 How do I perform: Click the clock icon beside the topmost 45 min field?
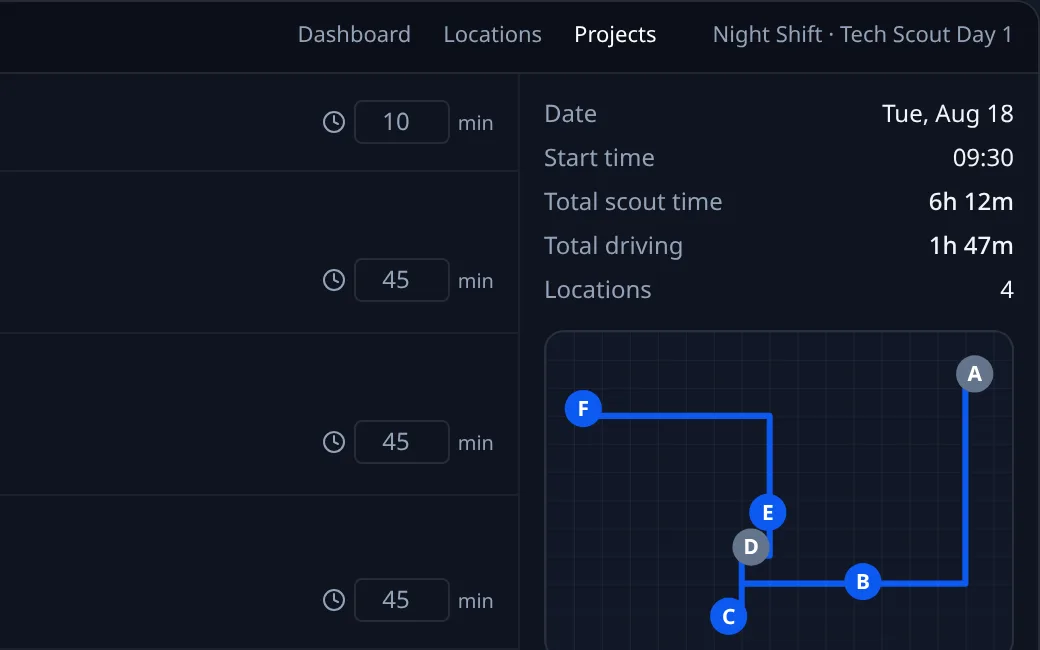pyautogui.click(x=334, y=280)
